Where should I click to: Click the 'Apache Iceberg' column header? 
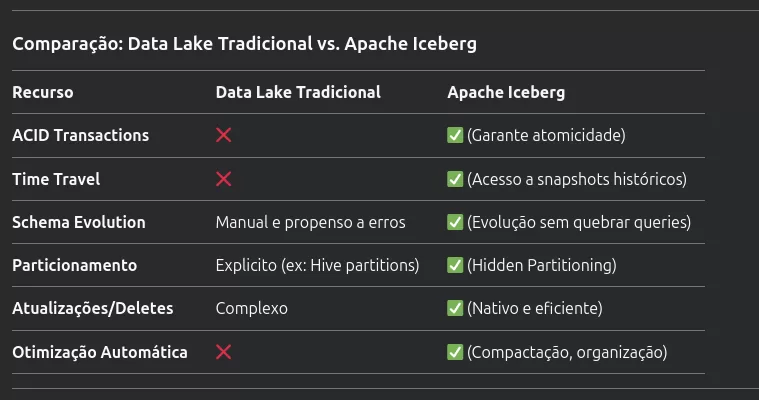pyautogui.click(x=506, y=92)
